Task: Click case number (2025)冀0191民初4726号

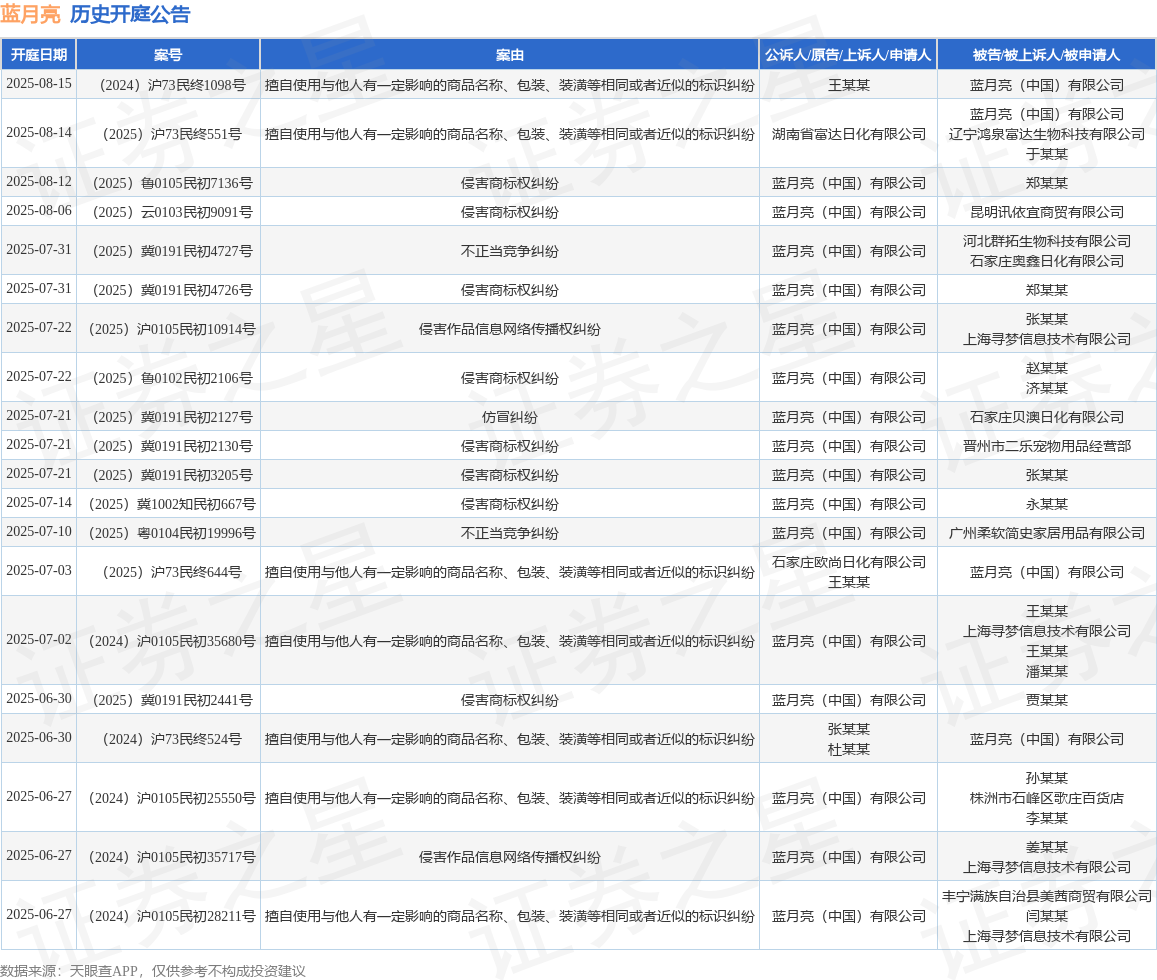Action: pyautogui.click(x=167, y=290)
